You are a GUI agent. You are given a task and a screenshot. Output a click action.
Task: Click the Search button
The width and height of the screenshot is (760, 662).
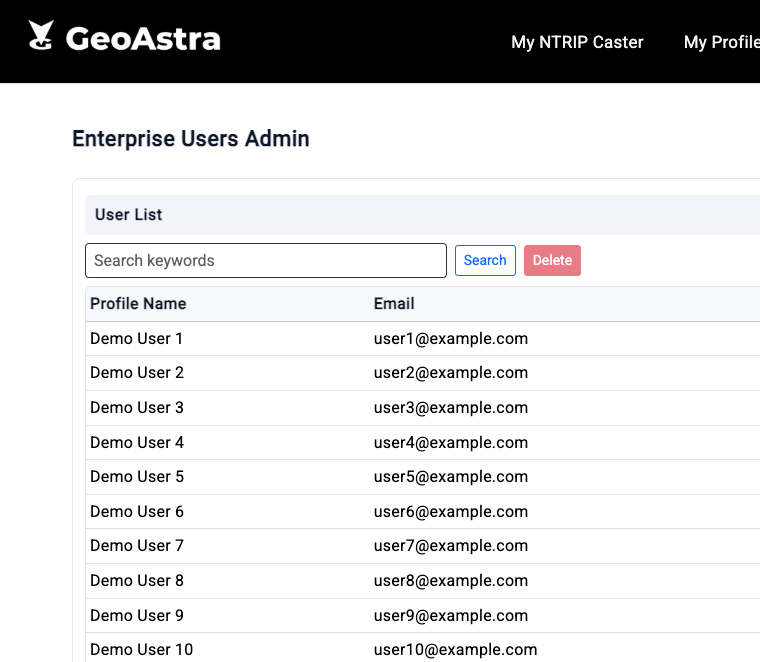(485, 260)
